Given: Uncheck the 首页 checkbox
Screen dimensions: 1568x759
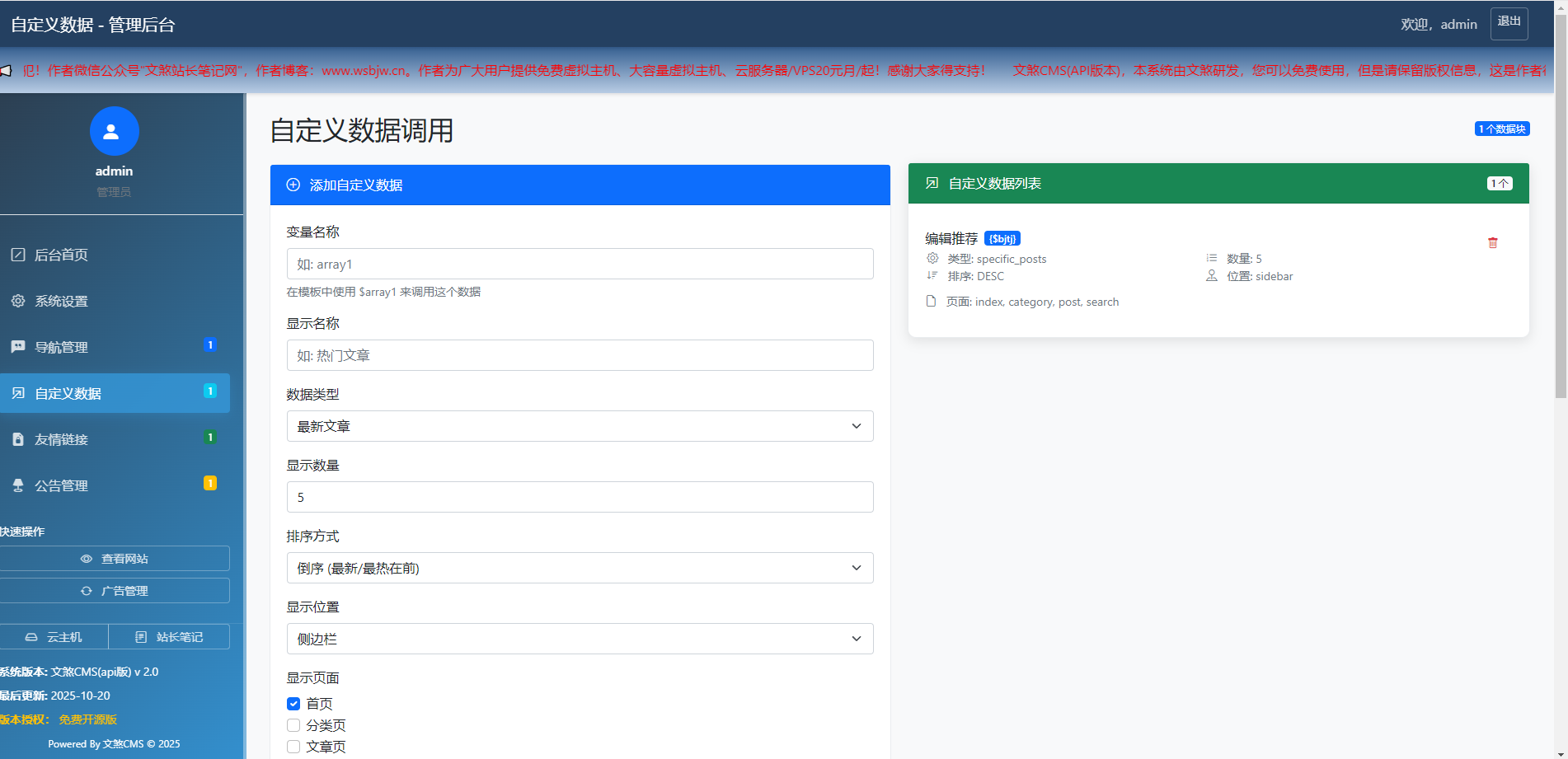Looking at the screenshot, I should pos(293,704).
